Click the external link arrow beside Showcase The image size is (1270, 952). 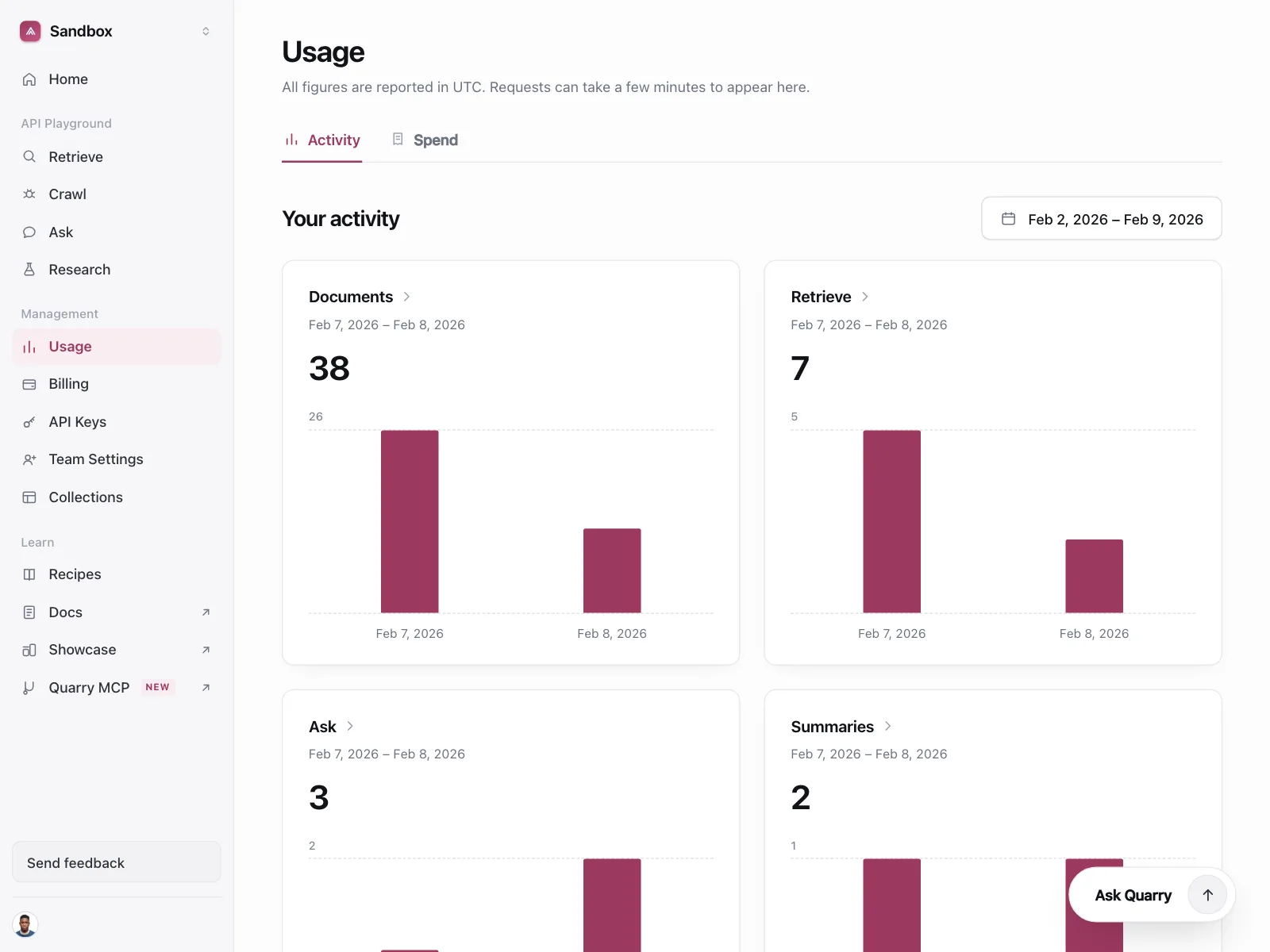(x=206, y=650)
